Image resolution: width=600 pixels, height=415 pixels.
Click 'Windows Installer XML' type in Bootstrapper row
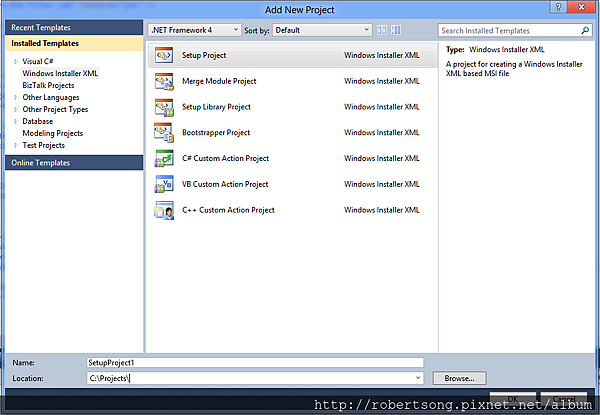point(382,132)
